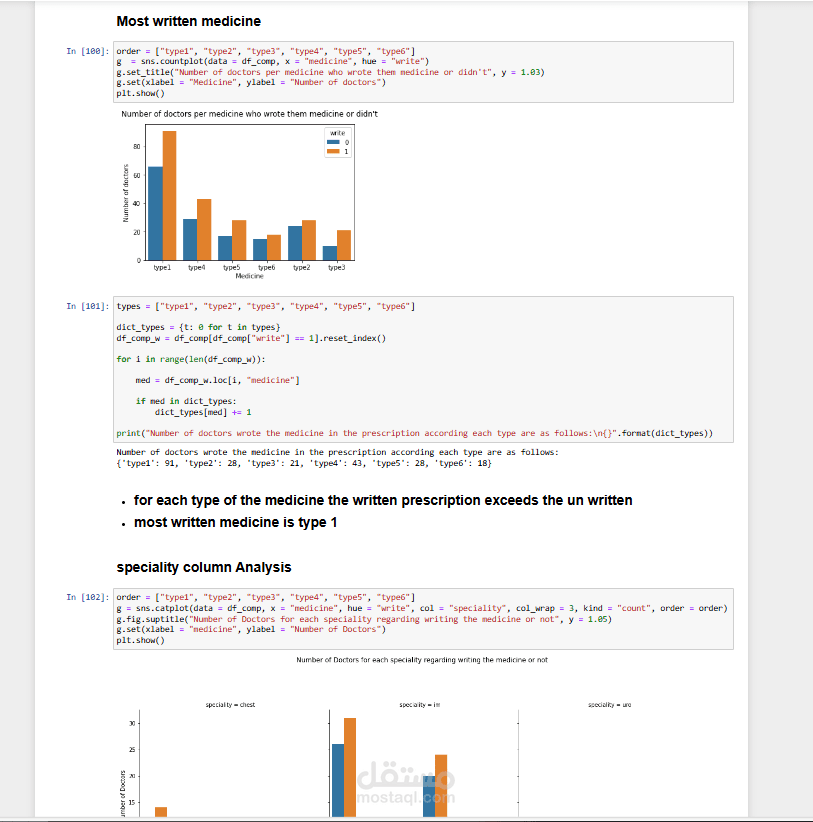Select the In [100] cell prompt
Viewport: 813px width, 822px height.
pos(88,51)
